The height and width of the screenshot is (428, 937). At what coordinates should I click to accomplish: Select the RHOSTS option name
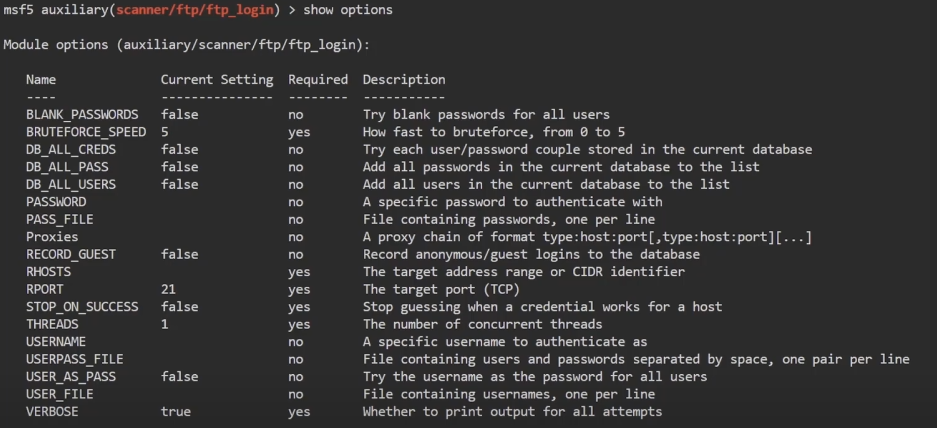[48, 272]
